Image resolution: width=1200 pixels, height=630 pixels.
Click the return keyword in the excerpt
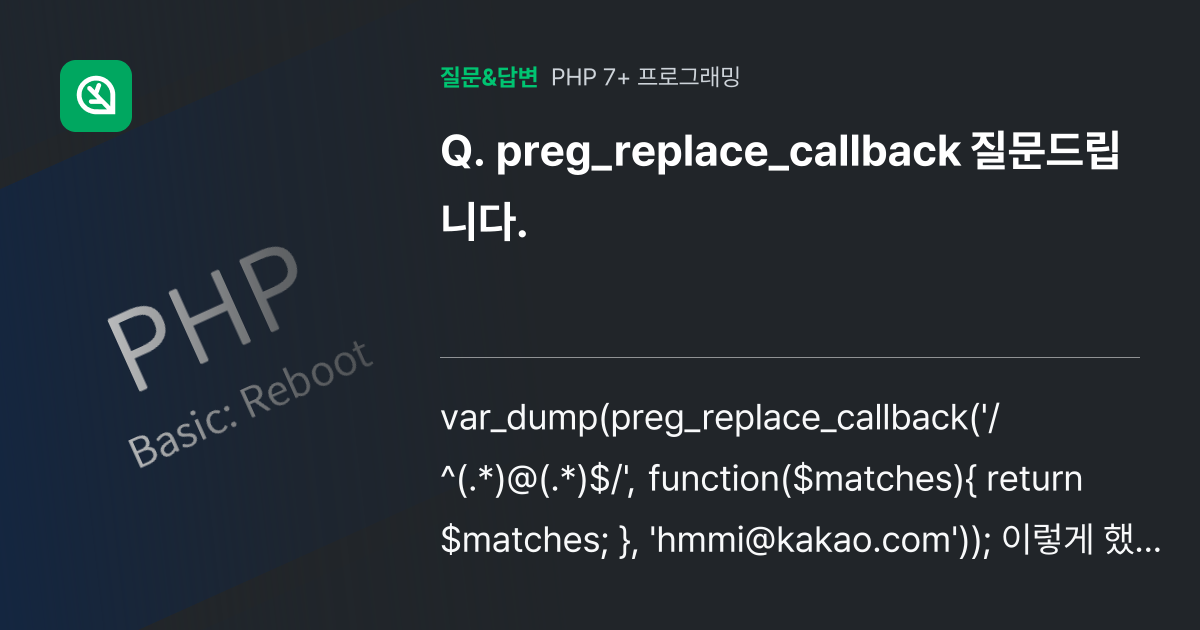(1033, 481)
